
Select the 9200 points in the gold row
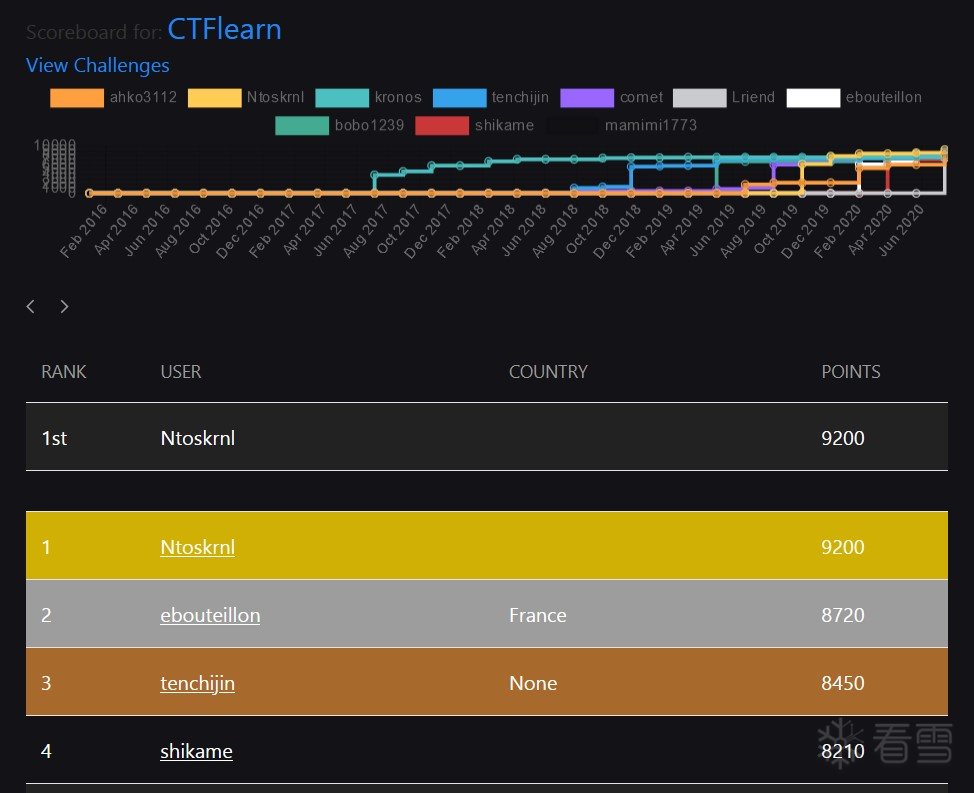coord(842,547)
